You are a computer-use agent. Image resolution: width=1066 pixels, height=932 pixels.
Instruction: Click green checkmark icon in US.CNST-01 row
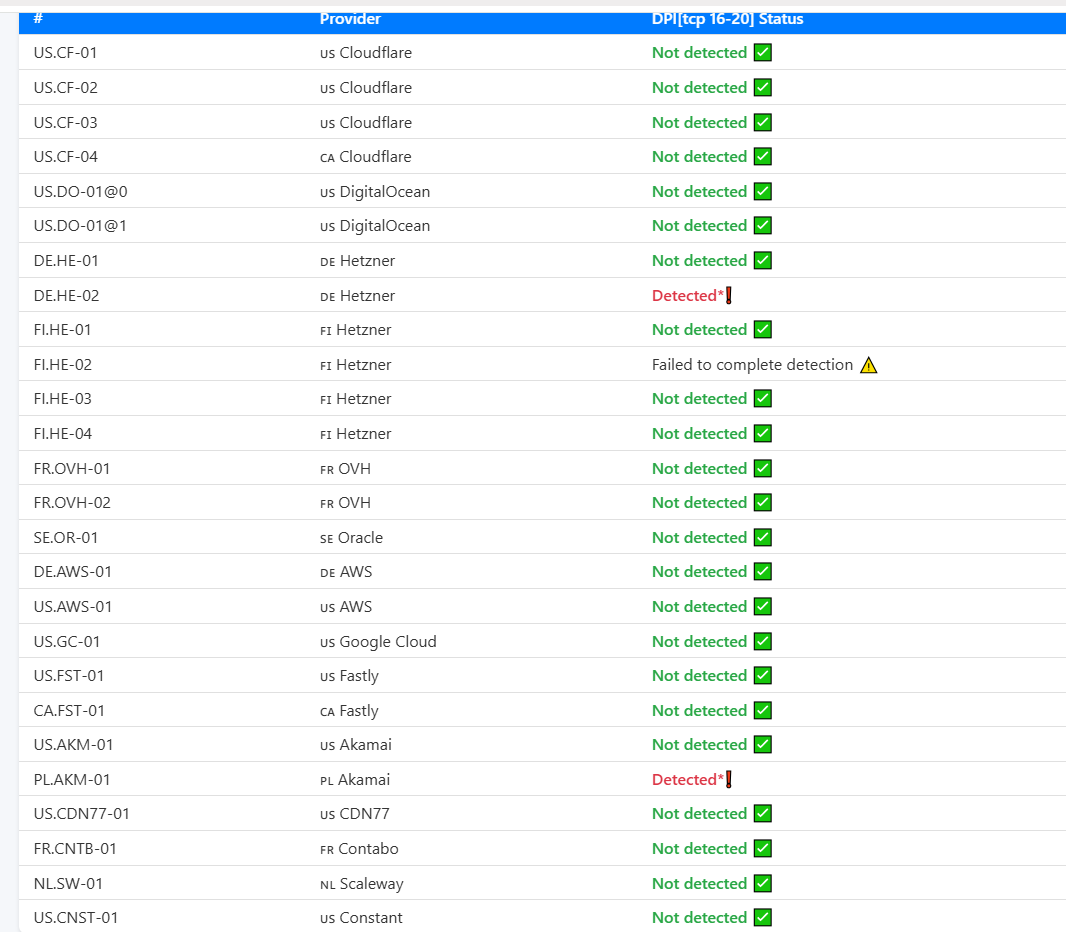[x=763, y=918]
